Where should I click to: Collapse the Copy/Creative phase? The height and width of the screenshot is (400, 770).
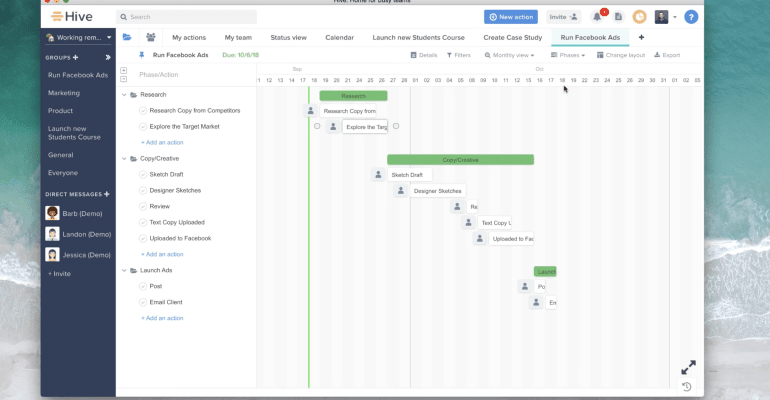tap(124, 159)
